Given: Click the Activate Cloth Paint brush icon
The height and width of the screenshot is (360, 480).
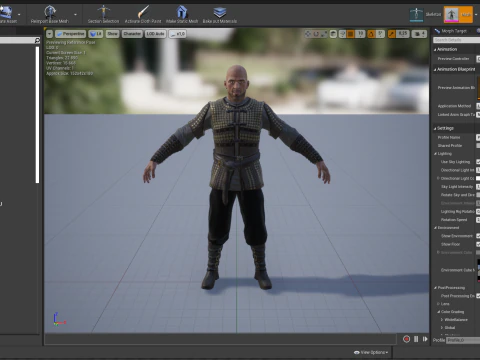Looking at the screenshot, I should click(143, 12).
